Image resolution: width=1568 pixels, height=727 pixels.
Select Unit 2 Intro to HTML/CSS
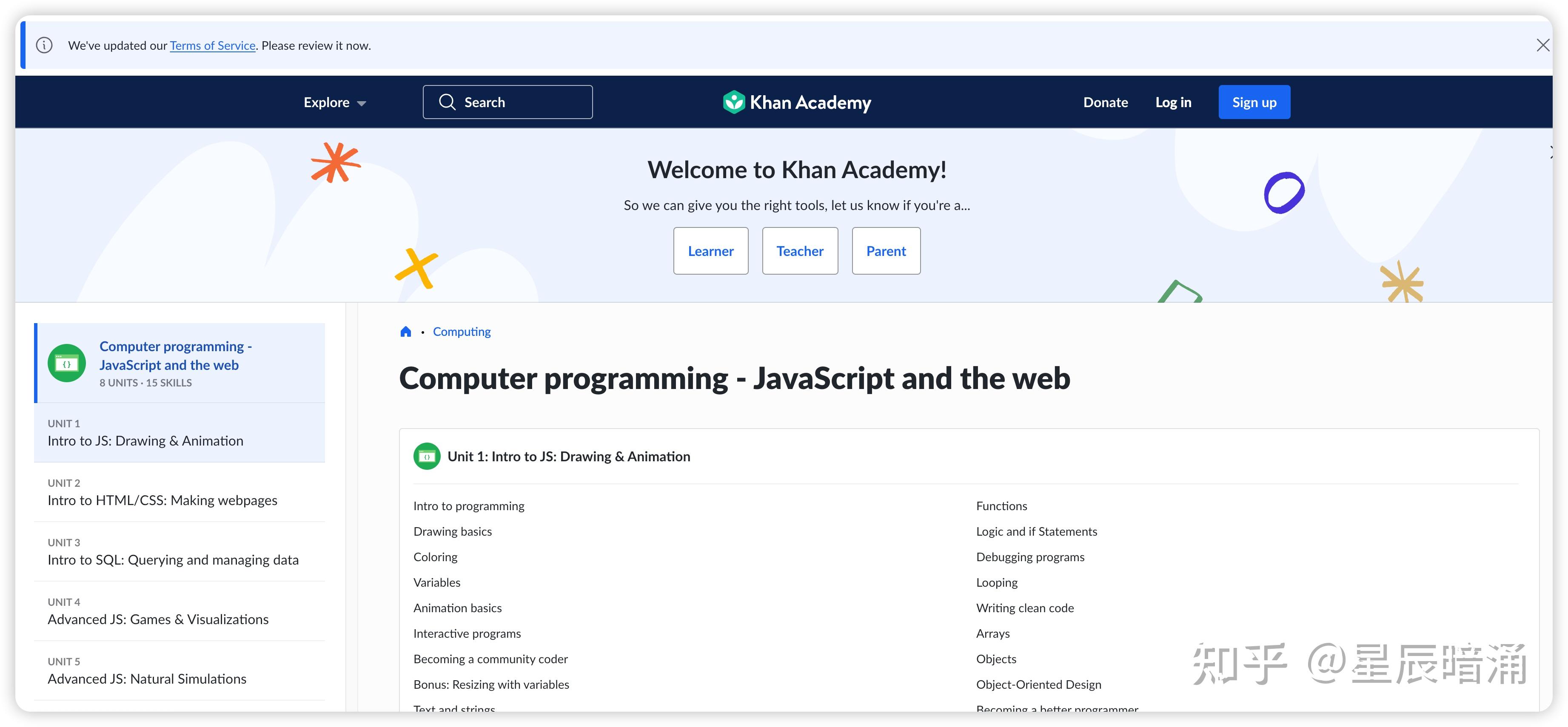click(x=163, y=500)
